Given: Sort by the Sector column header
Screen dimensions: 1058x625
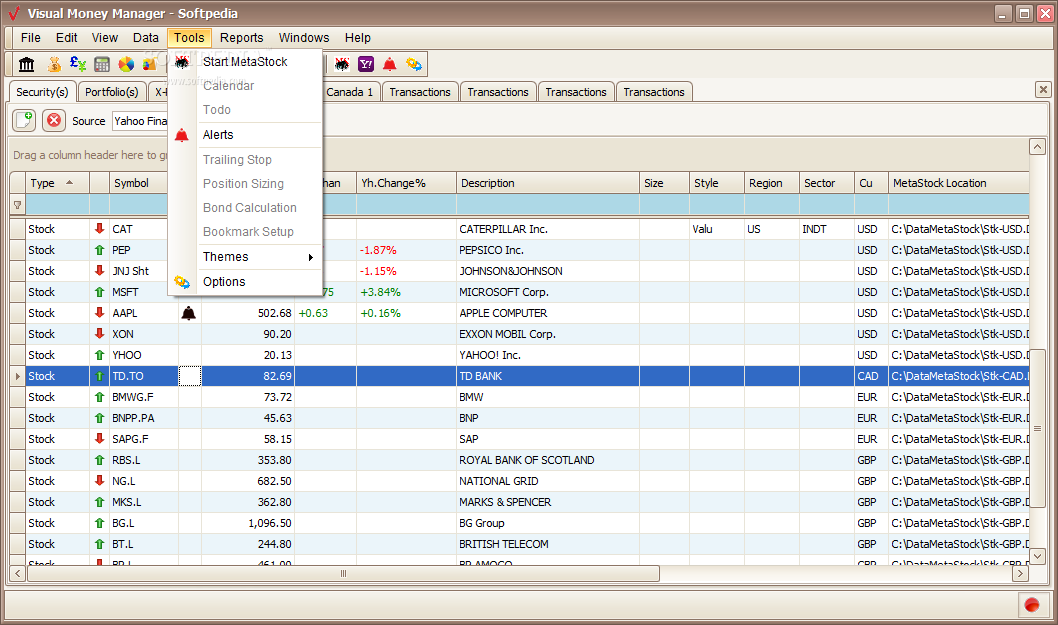Looking at the screenshot, I should tap(827, 183).
